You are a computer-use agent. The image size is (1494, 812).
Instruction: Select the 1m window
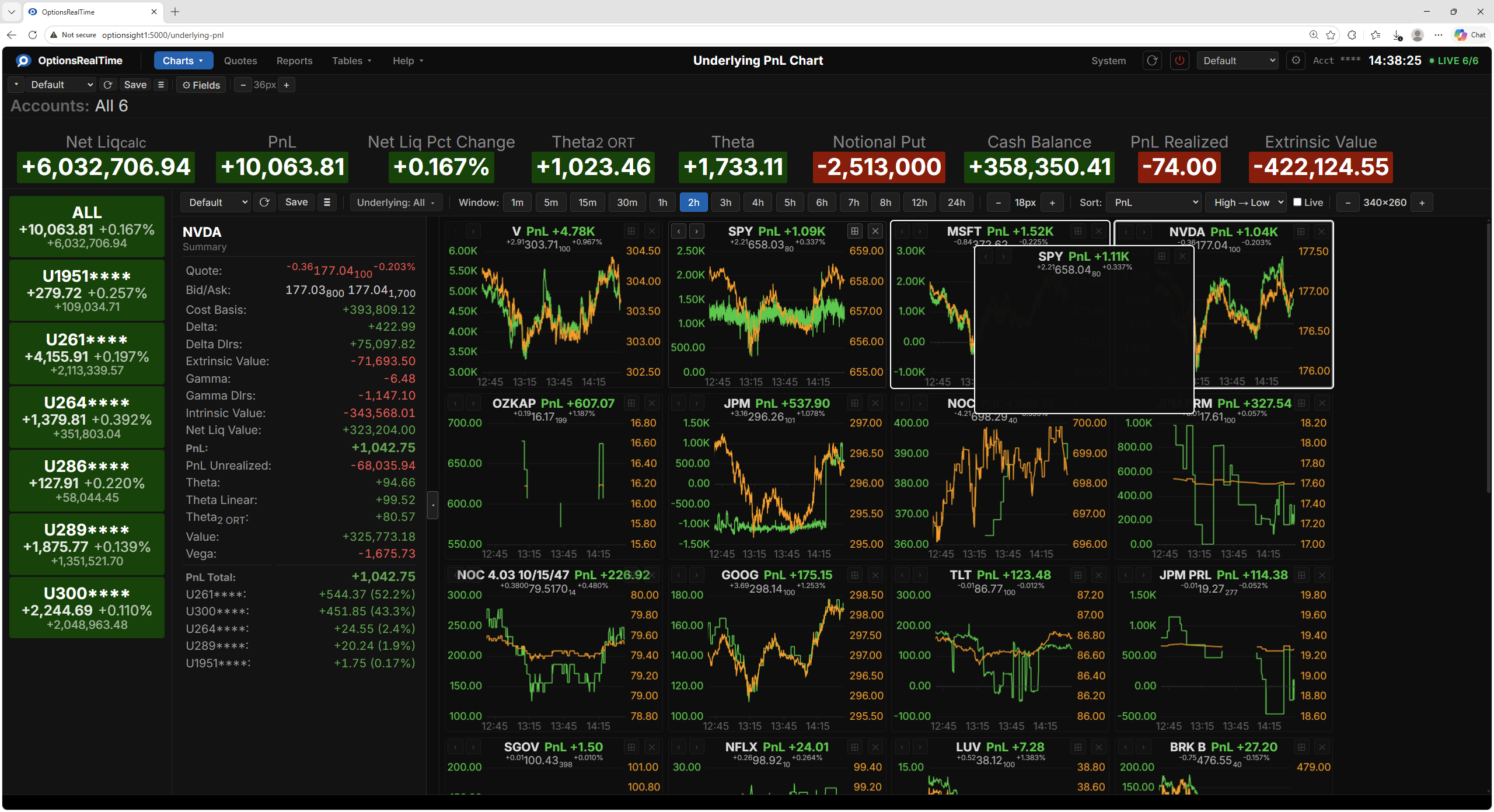coord(518,202)
